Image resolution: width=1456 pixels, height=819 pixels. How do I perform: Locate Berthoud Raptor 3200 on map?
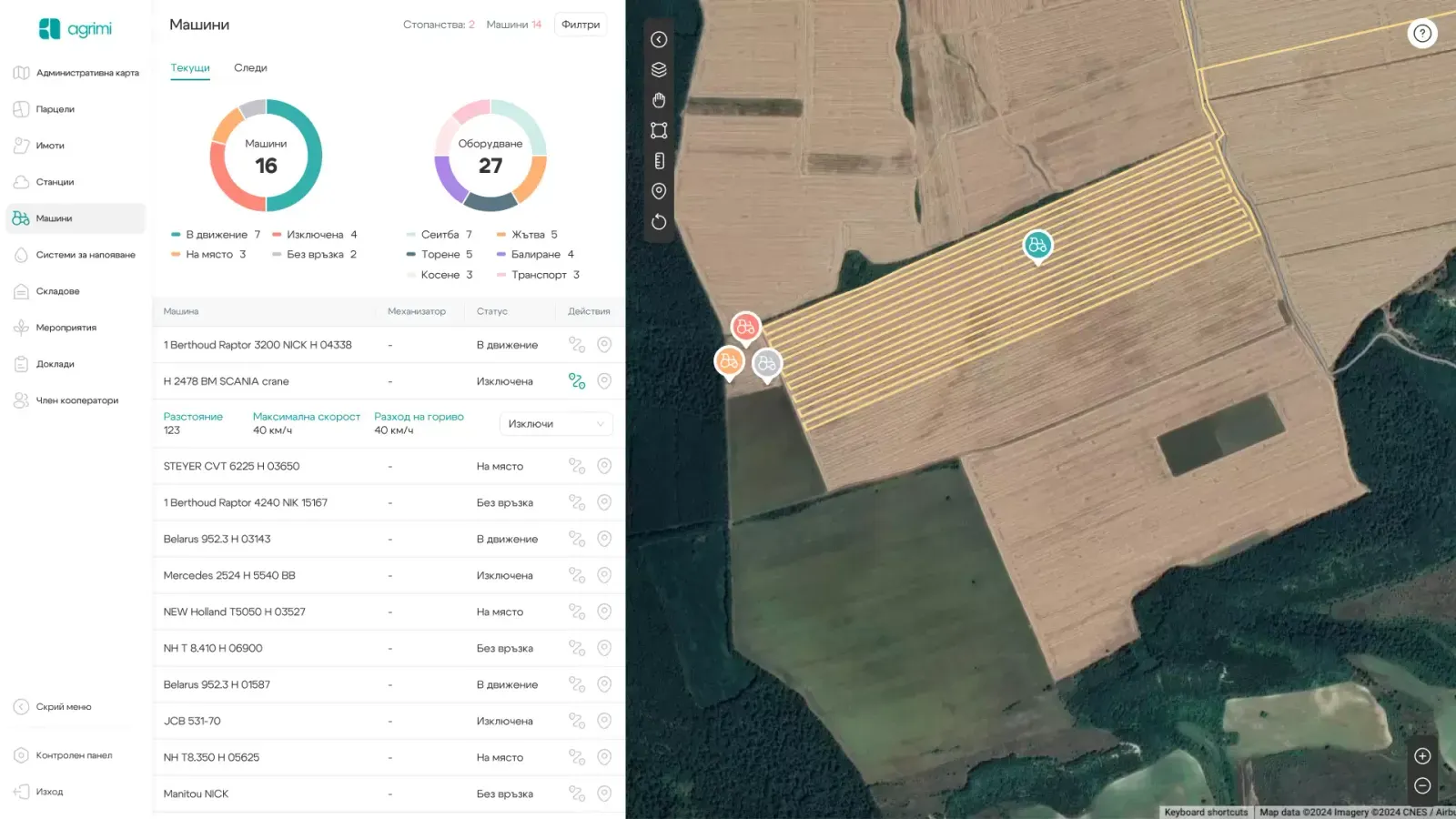click(604, 345)
